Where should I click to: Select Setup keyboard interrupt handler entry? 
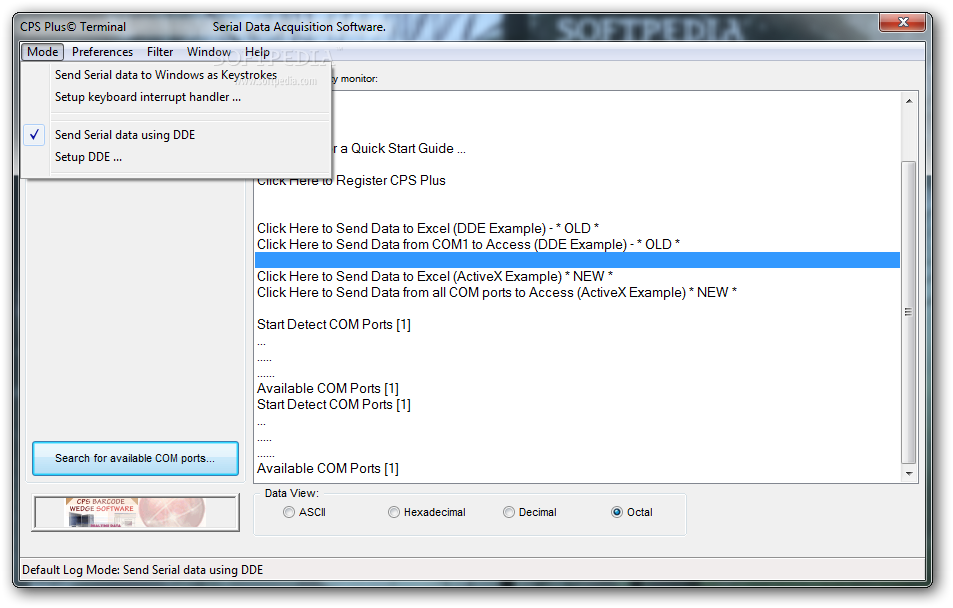pyautogui.click(x=148, y=97)
